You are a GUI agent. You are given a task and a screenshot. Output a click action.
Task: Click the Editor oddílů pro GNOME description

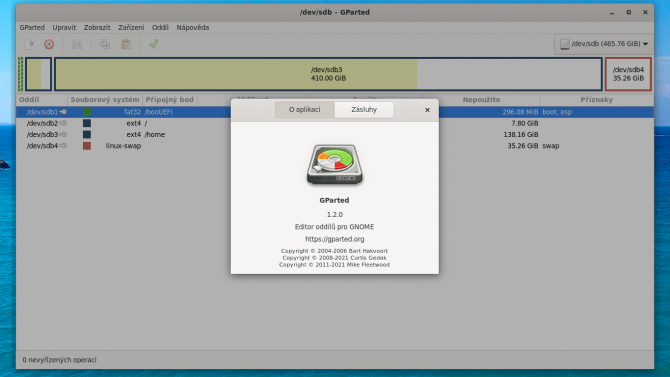coord(335,227)
